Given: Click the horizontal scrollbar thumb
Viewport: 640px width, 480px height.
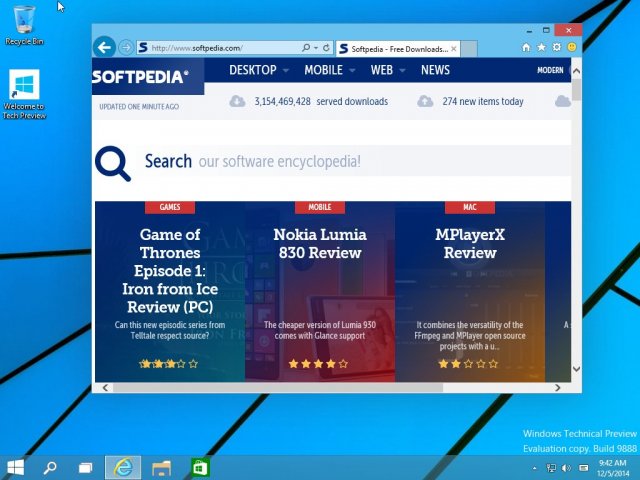Looking at the screenshot, I should tap(278, 387).
